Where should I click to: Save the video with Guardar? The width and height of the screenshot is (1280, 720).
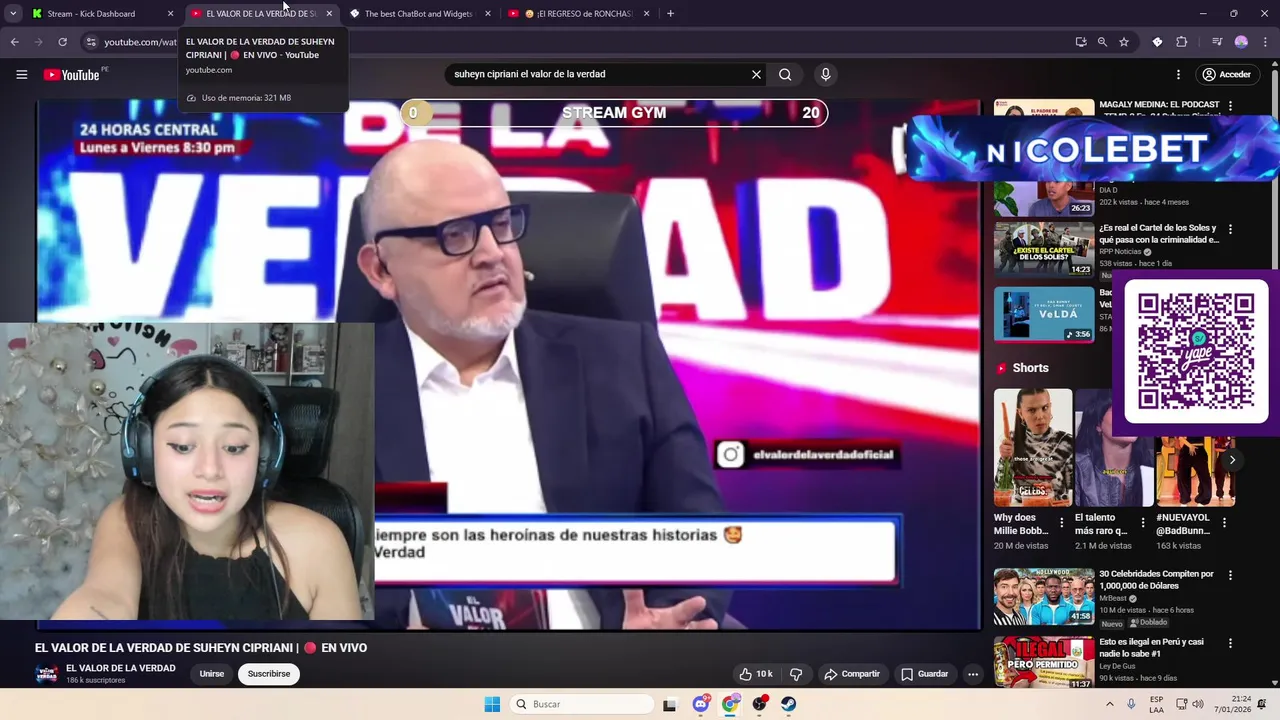[x=924, y=674]
